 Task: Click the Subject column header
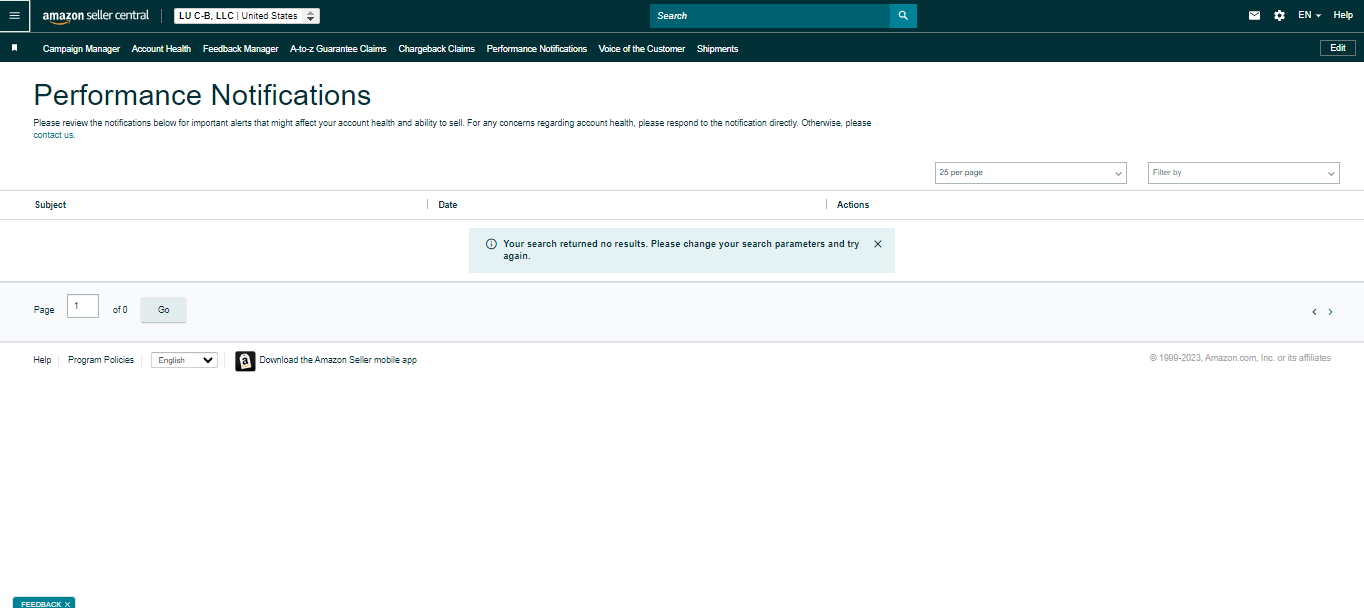50,205
